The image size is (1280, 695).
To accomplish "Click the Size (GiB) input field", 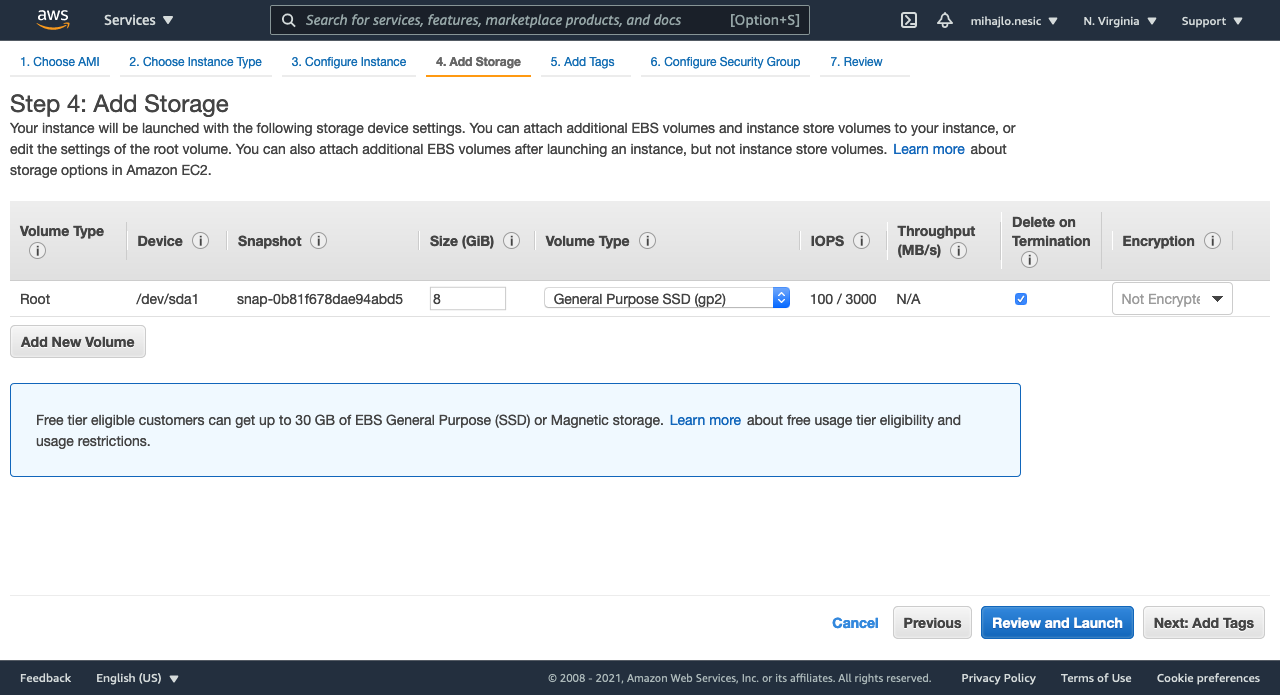I will coord(468,299).
